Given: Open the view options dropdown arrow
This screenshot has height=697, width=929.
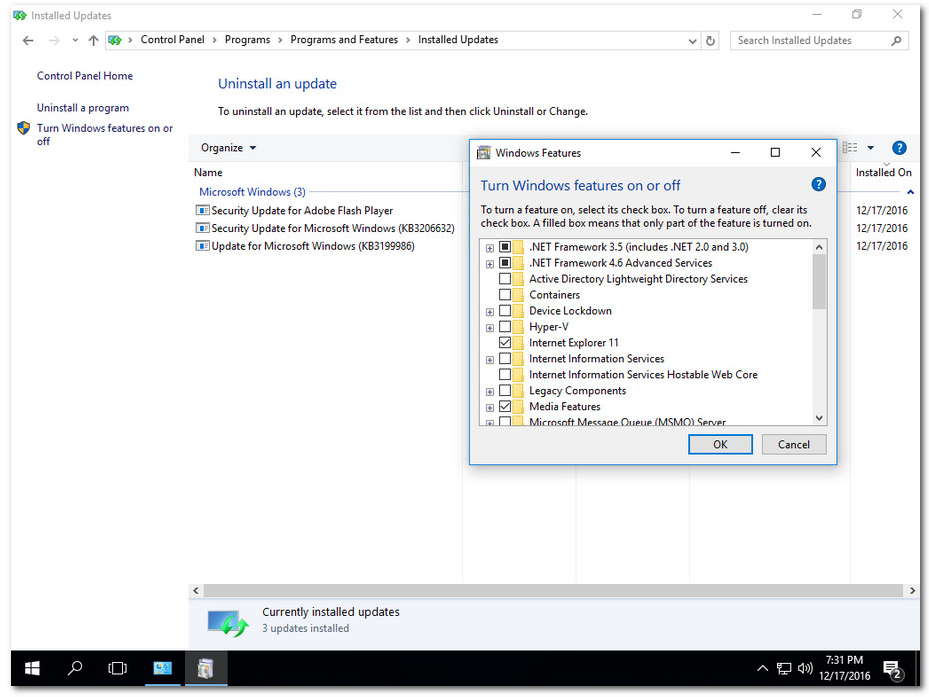Looking at the screenshot, I should point(870,148).
